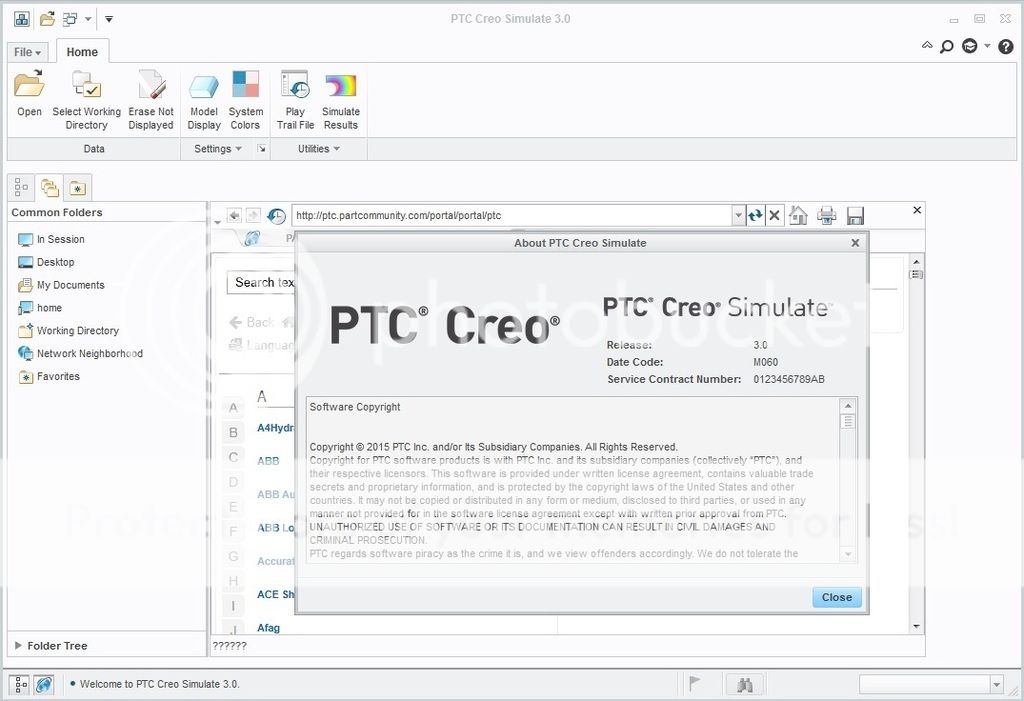Switch to the Home ribbon tab
Viewport: 1024px width, 701px height.
pyautogui.click(x=82, y=52)
